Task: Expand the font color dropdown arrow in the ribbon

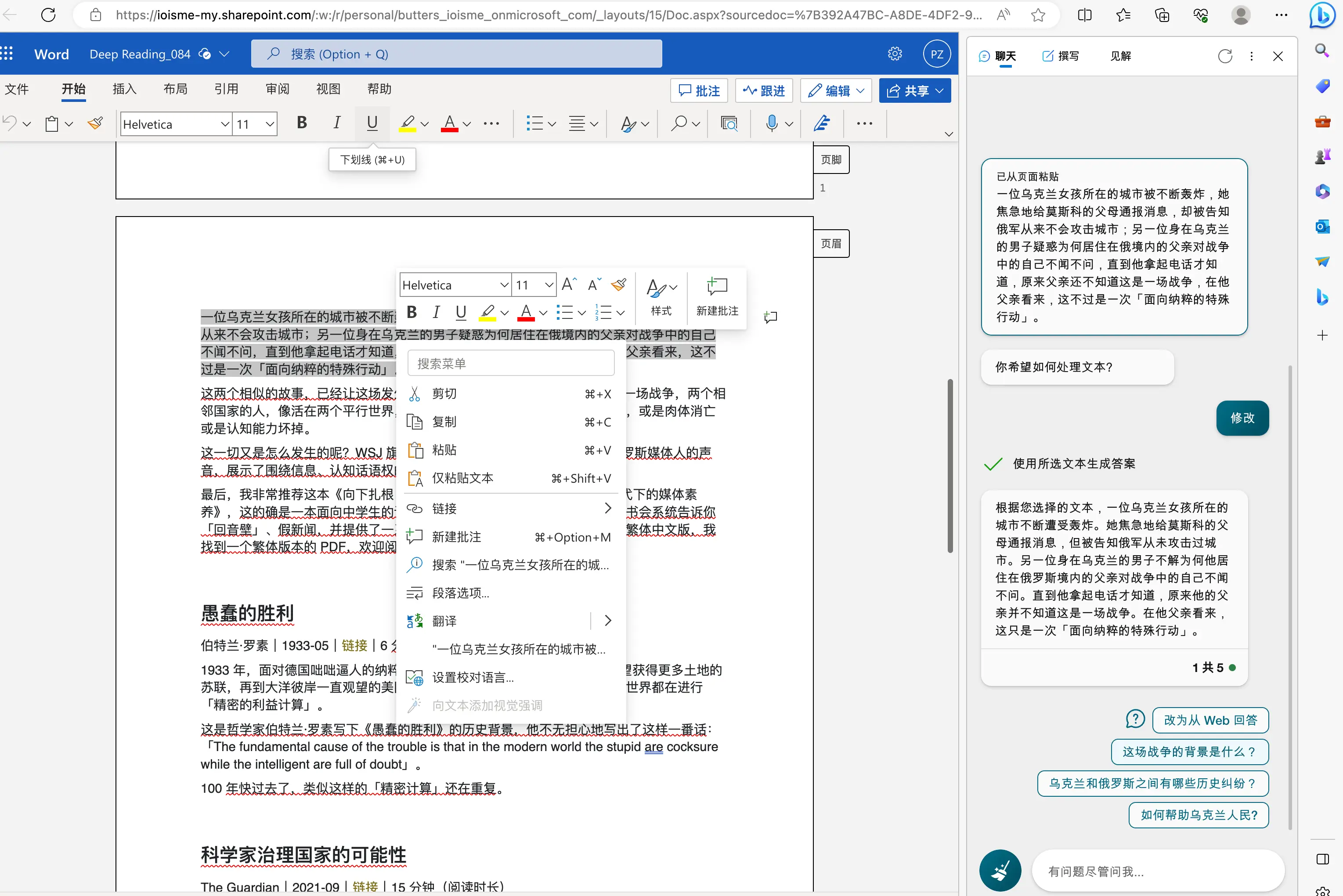Action: [467, 123]
